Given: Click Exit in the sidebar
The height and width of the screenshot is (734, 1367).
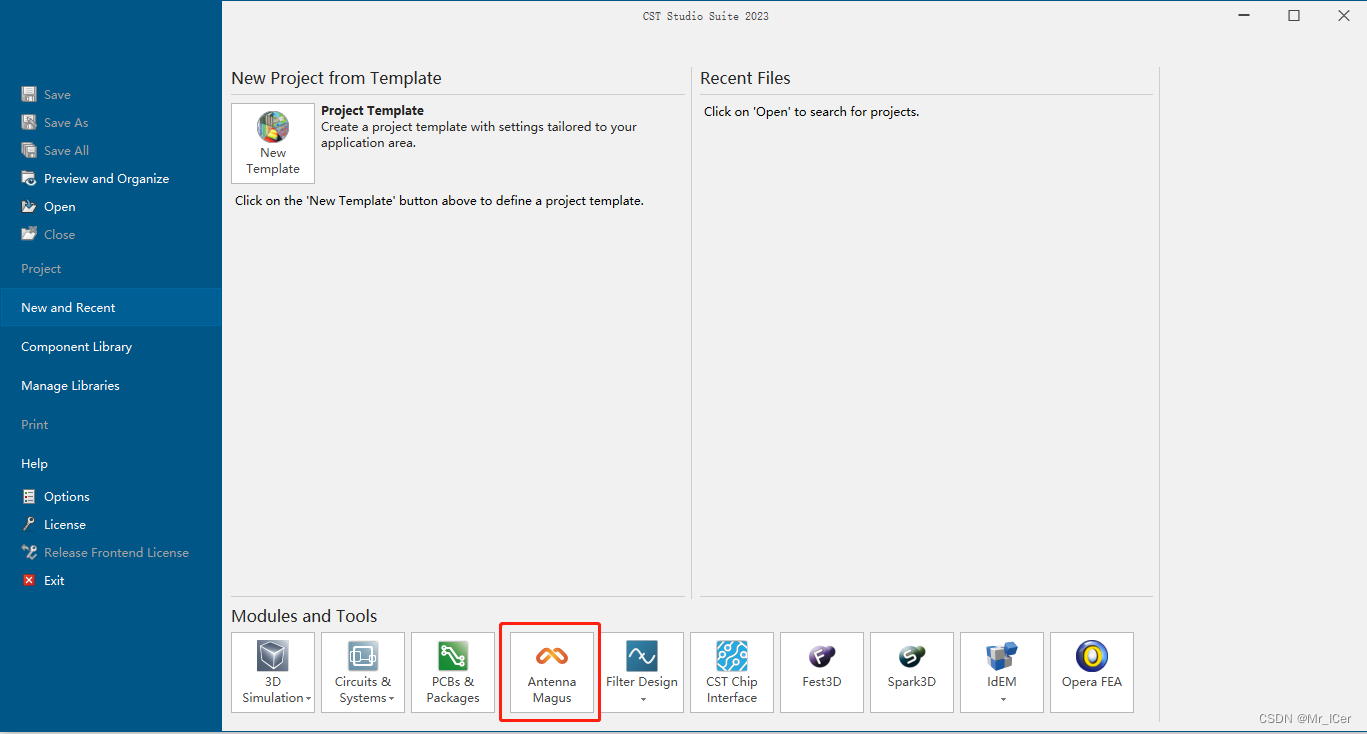Looking at the screenshot, I should point(43,581).
